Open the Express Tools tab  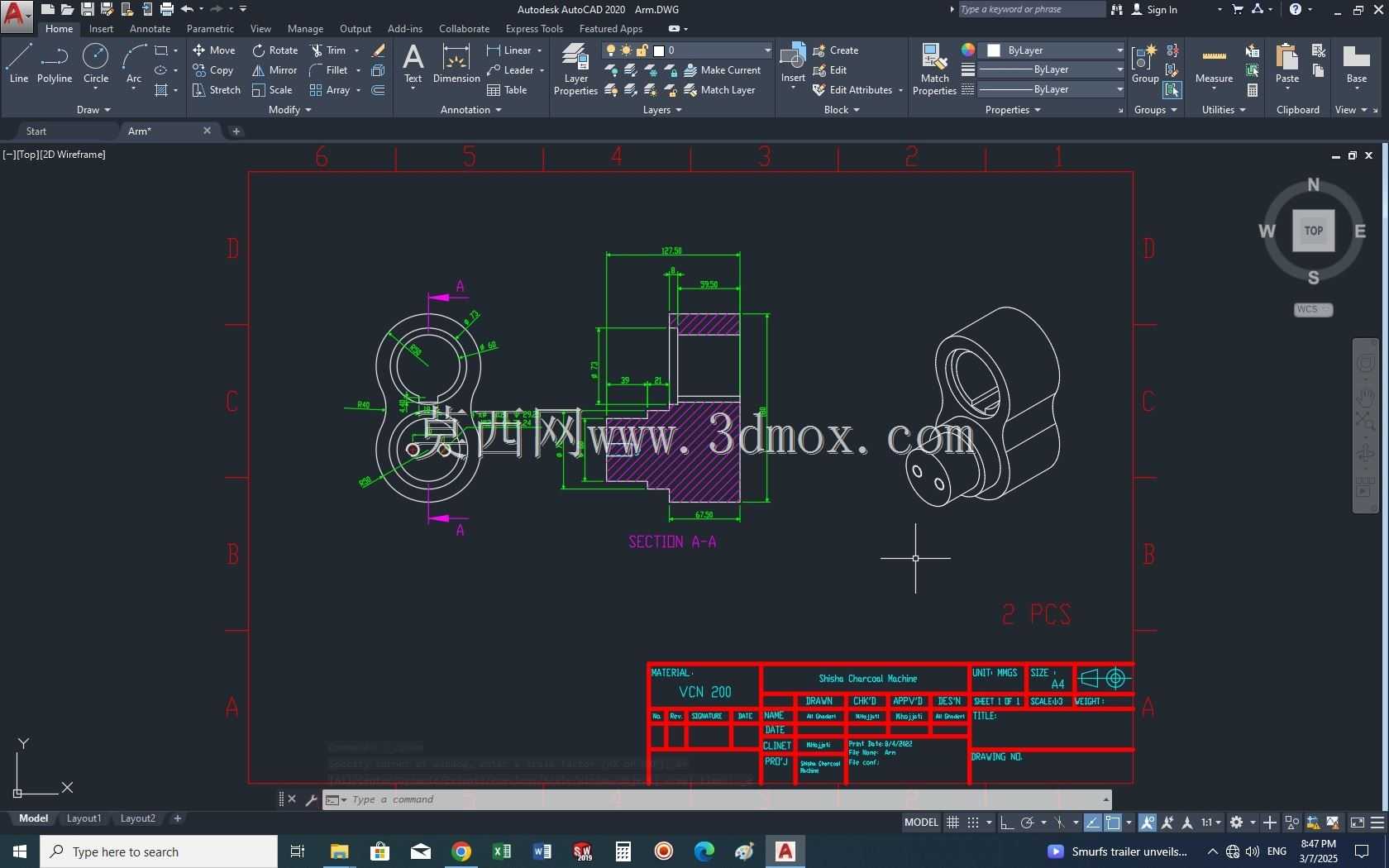(534, 29)
